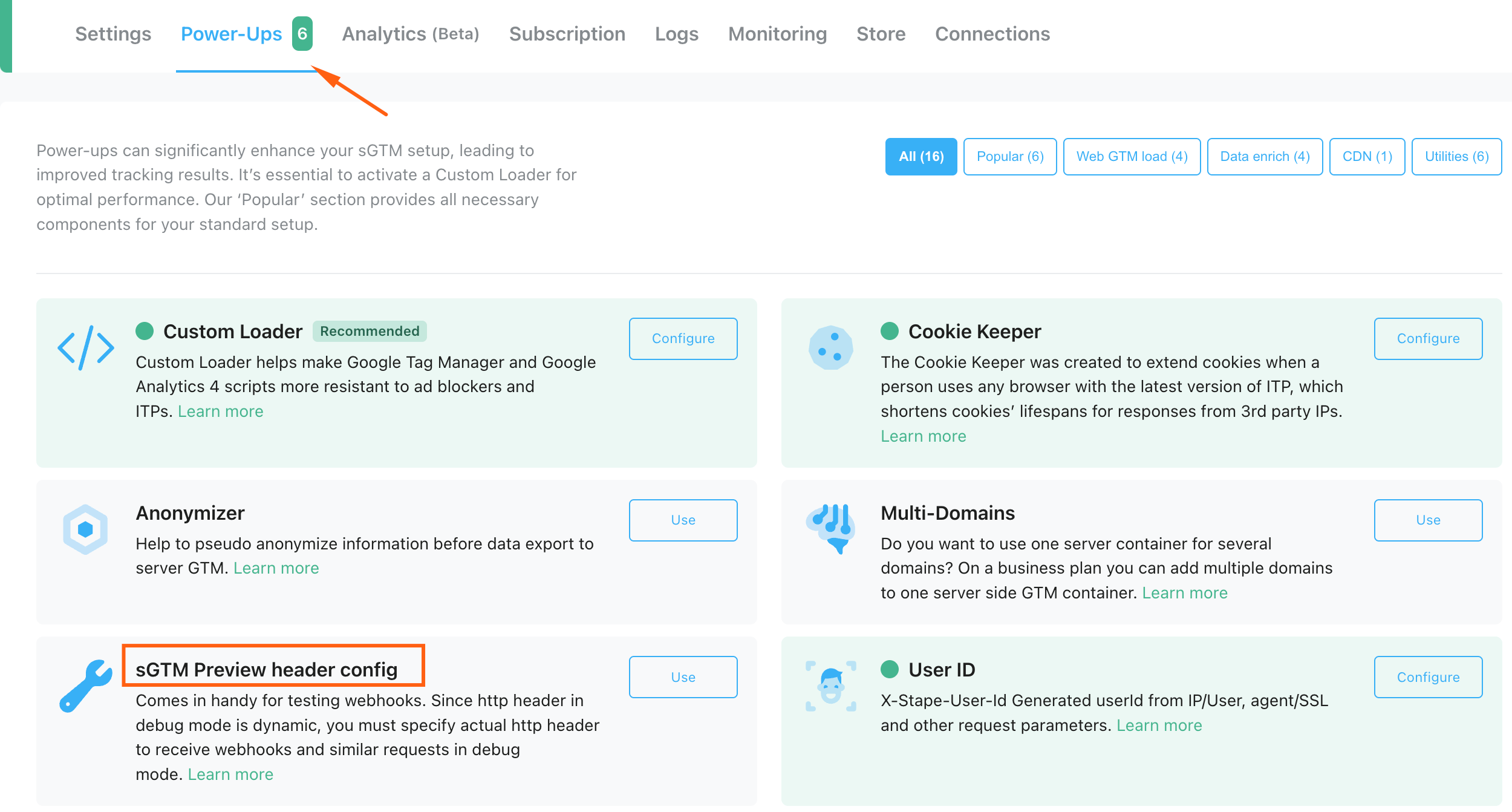Filter by Web GTM load (4)
The width and height of the screenshot is (1512, 812).
1132,157
